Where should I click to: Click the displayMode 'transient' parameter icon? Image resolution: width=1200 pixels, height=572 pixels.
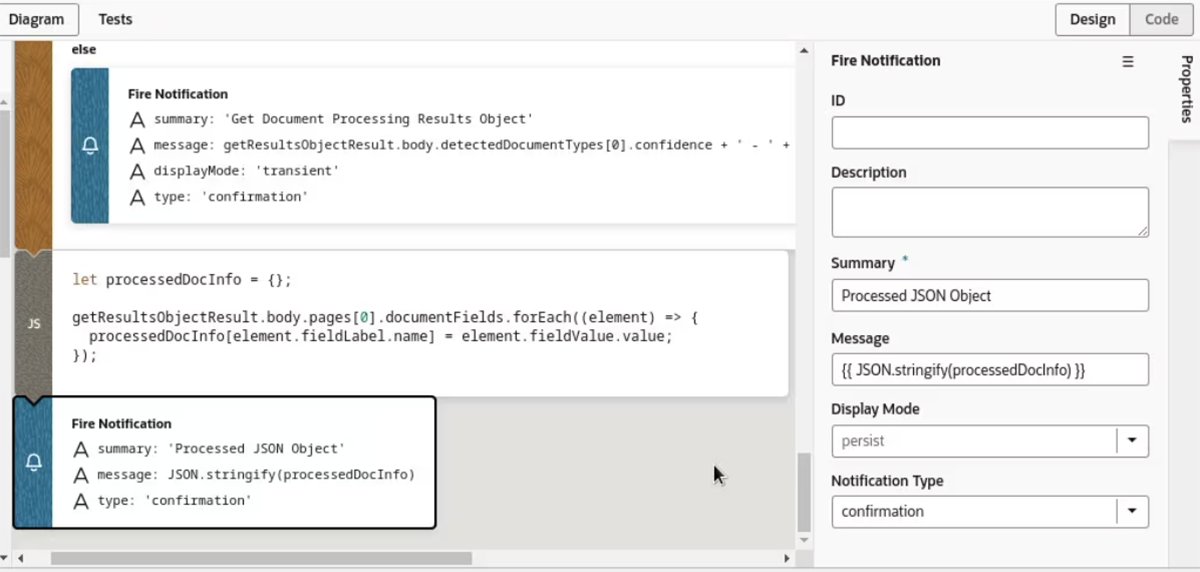coord(138,172)
